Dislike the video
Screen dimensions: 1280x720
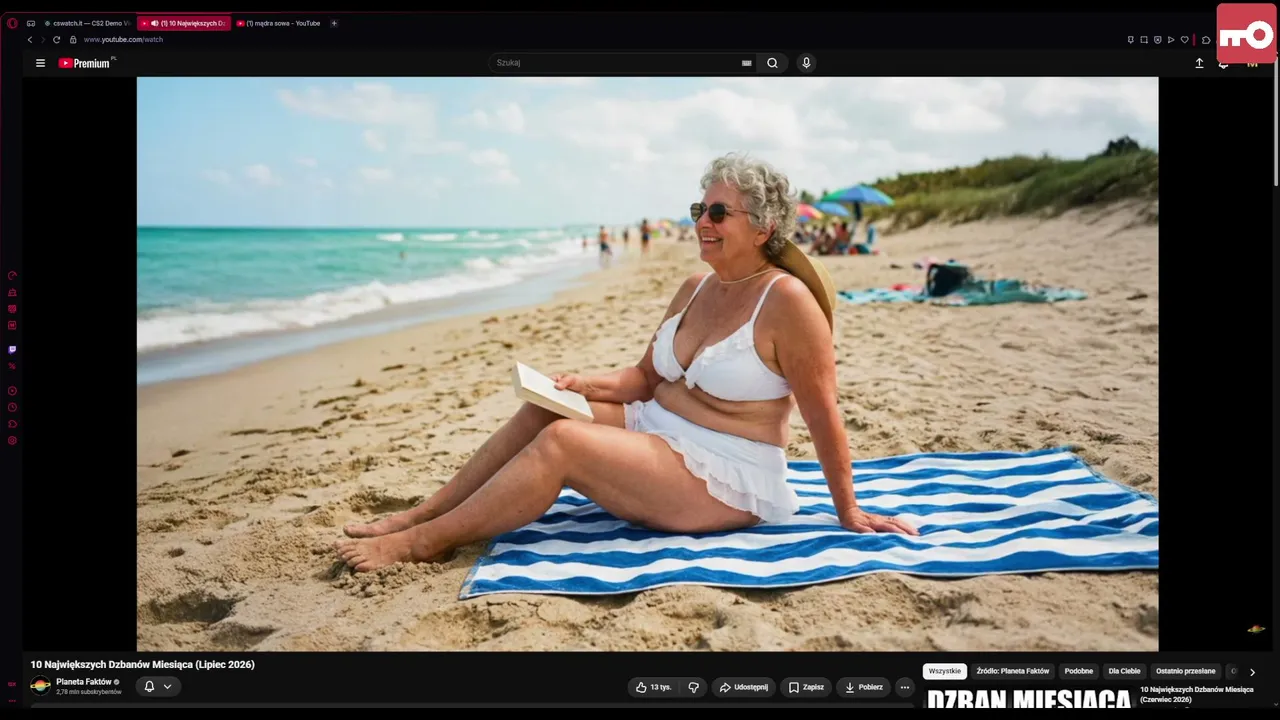click(693, 687)
